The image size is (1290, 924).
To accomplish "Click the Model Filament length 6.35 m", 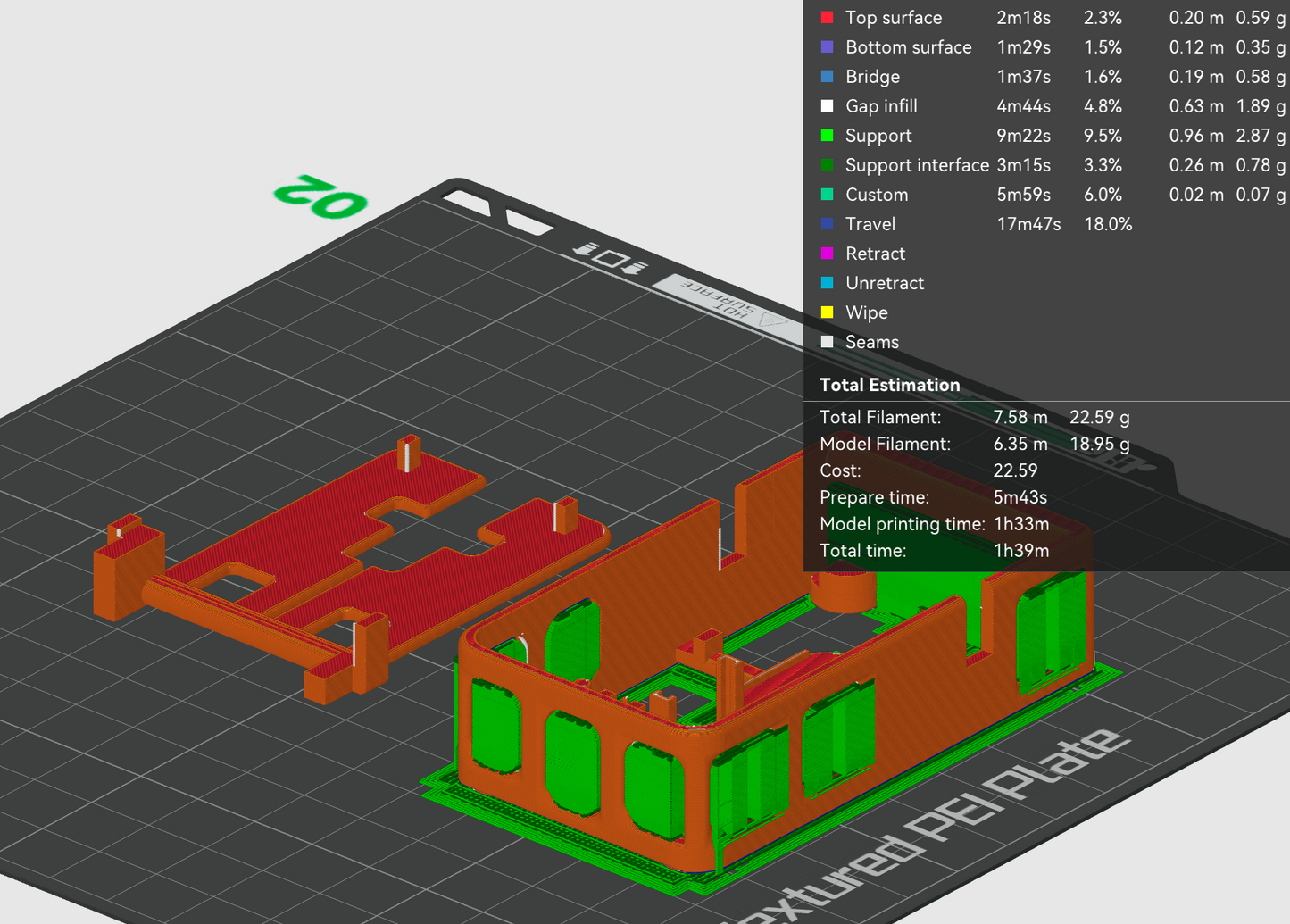I will point(1020,444).
